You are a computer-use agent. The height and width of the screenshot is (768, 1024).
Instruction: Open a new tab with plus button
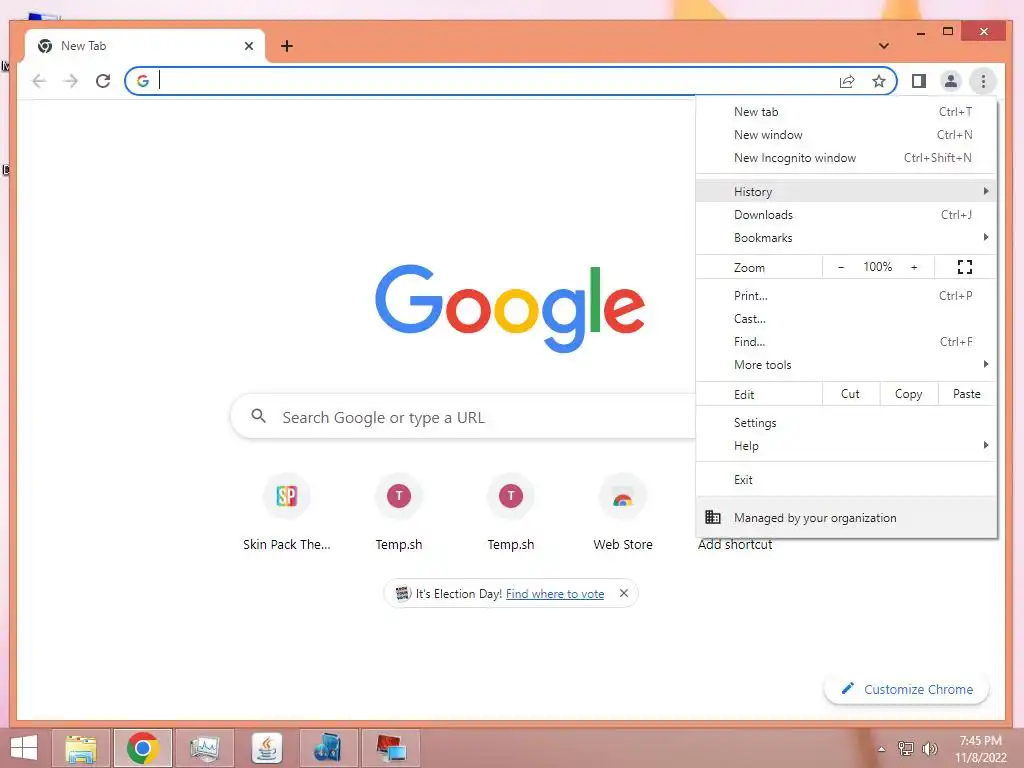pos(287,46)
